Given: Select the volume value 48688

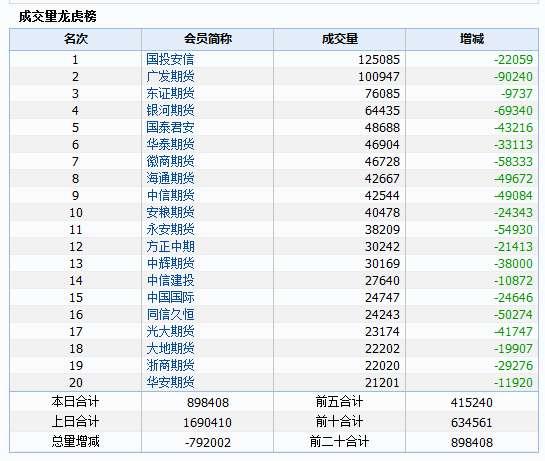Looking at the screenshot, I should 382,128.
